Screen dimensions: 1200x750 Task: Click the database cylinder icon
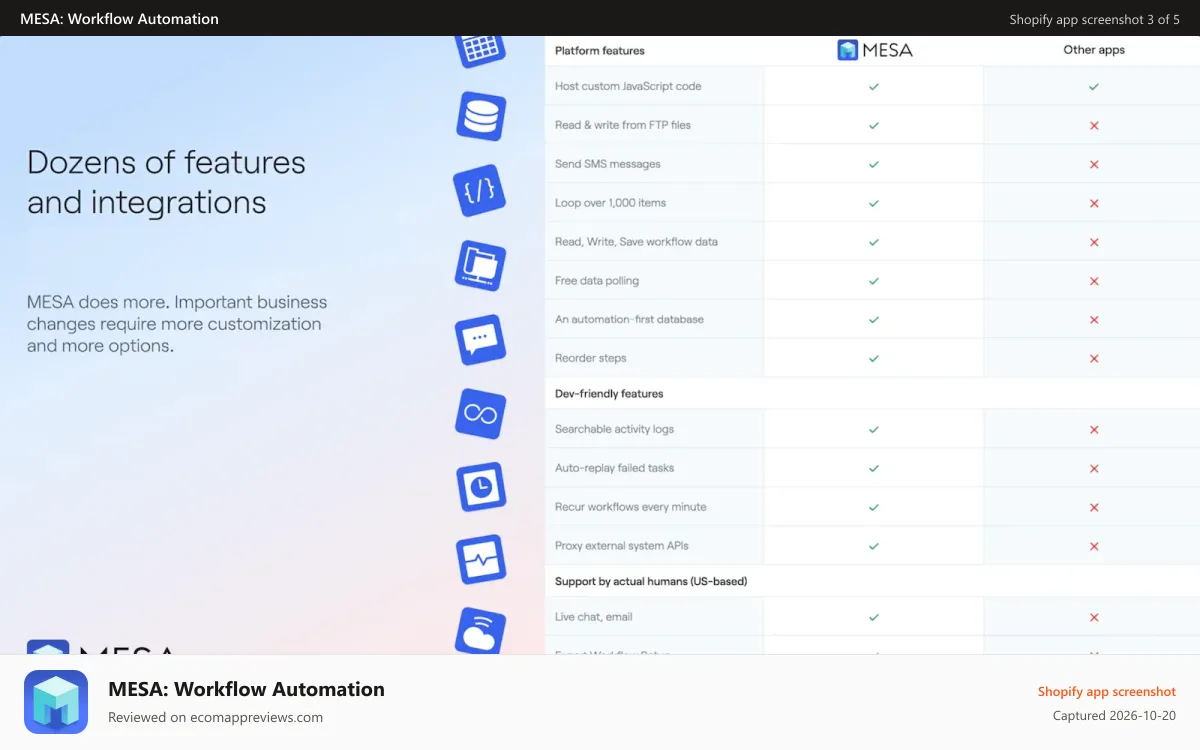click(481, 116)
